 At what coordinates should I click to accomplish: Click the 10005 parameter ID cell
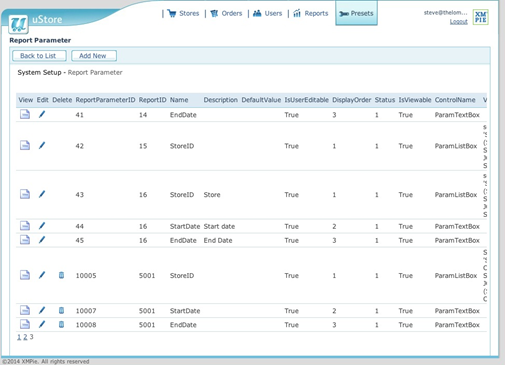click(86, 276)
